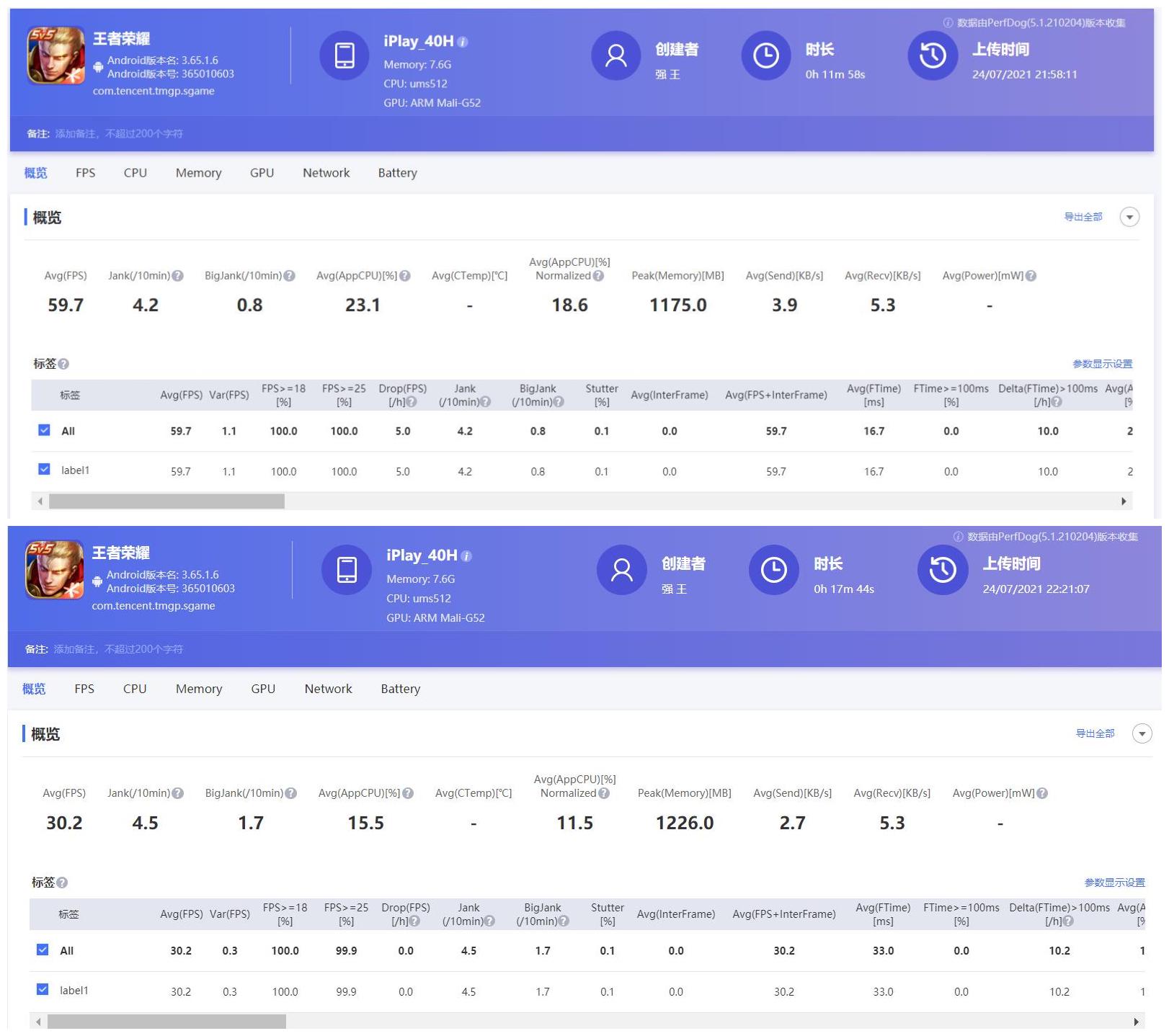Click the device icon in the 30.2 FPS report
Image resolution: width=1169 pixels, height=1036 pixels.
[x=347, y=570]
